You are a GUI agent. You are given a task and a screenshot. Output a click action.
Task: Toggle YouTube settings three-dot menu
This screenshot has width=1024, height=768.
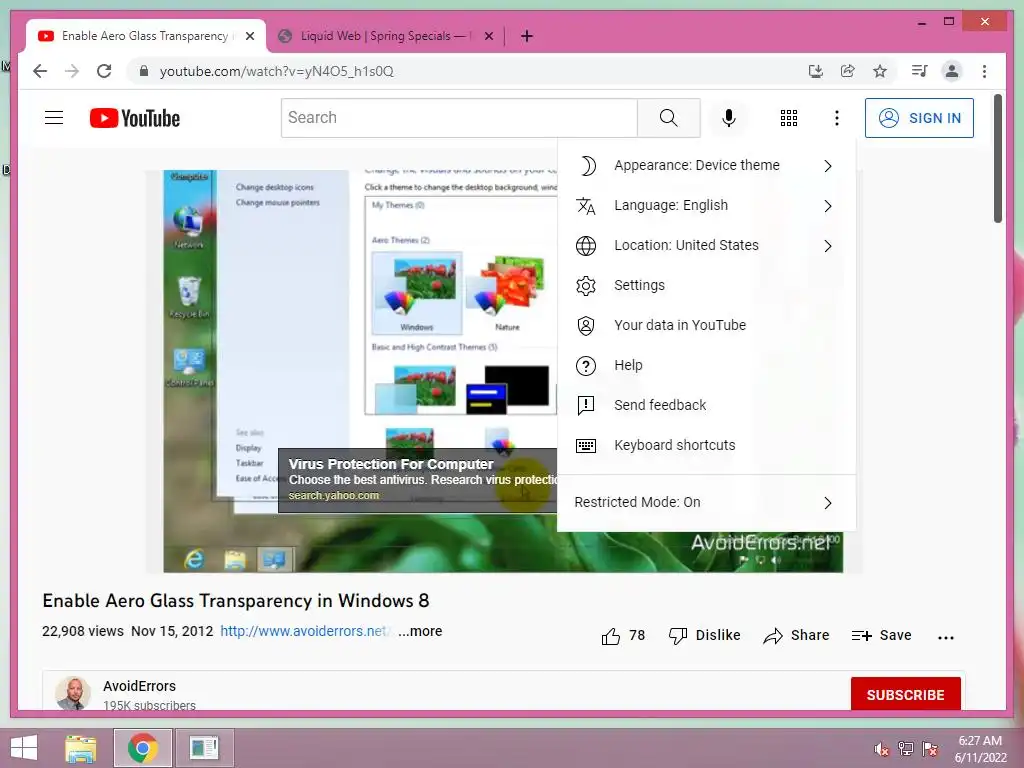point(837,118)
